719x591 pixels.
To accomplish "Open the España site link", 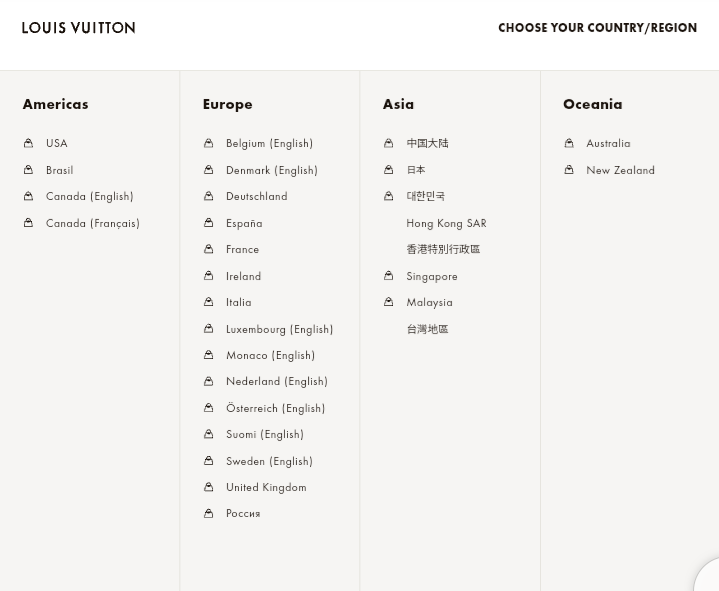I will [x=244, y=223].
